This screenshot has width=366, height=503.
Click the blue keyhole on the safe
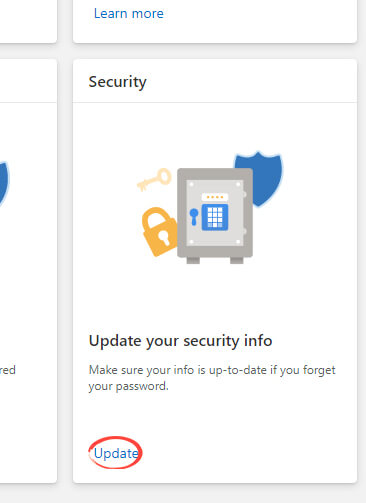194,217
